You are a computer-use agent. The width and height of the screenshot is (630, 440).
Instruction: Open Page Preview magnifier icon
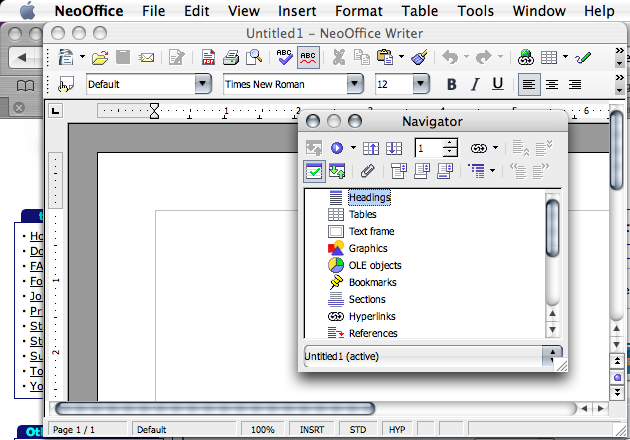pos(254,57)
